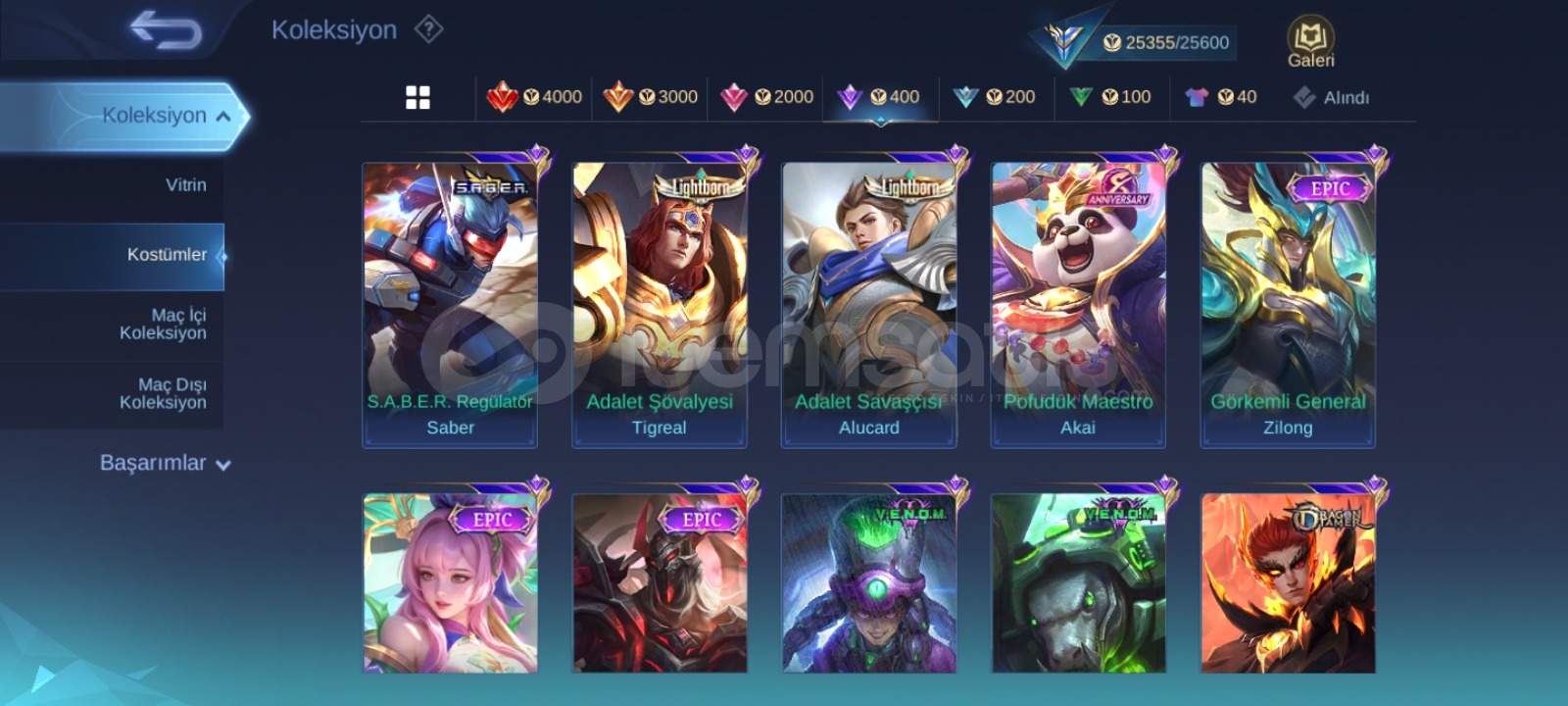Filter by the 4000-point red gem tier
Image resolution: width=1568 pixels, height=706 pixels.
(534, 97)
